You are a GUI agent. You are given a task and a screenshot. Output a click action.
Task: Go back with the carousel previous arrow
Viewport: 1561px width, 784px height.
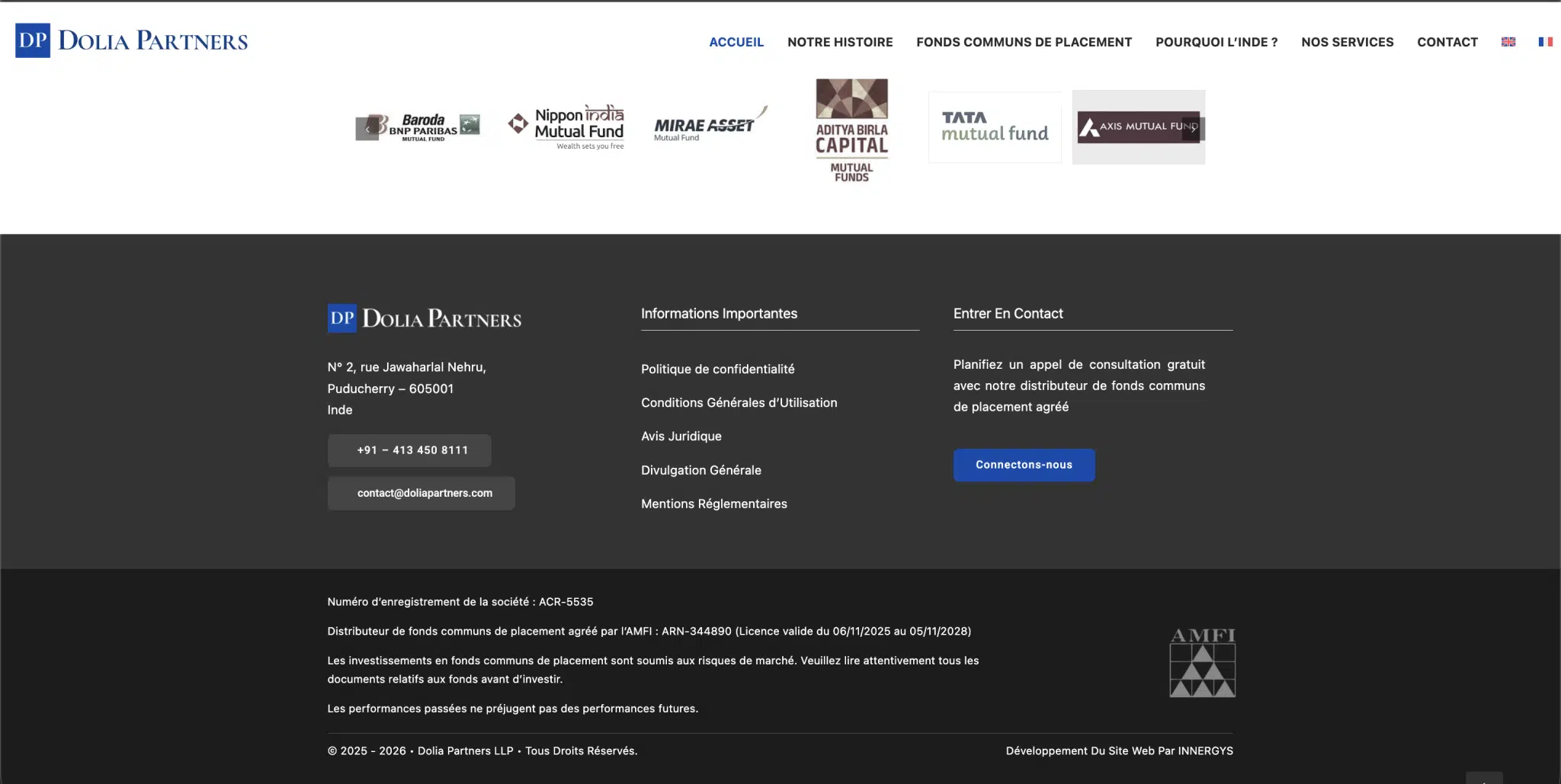coord(367,129)
